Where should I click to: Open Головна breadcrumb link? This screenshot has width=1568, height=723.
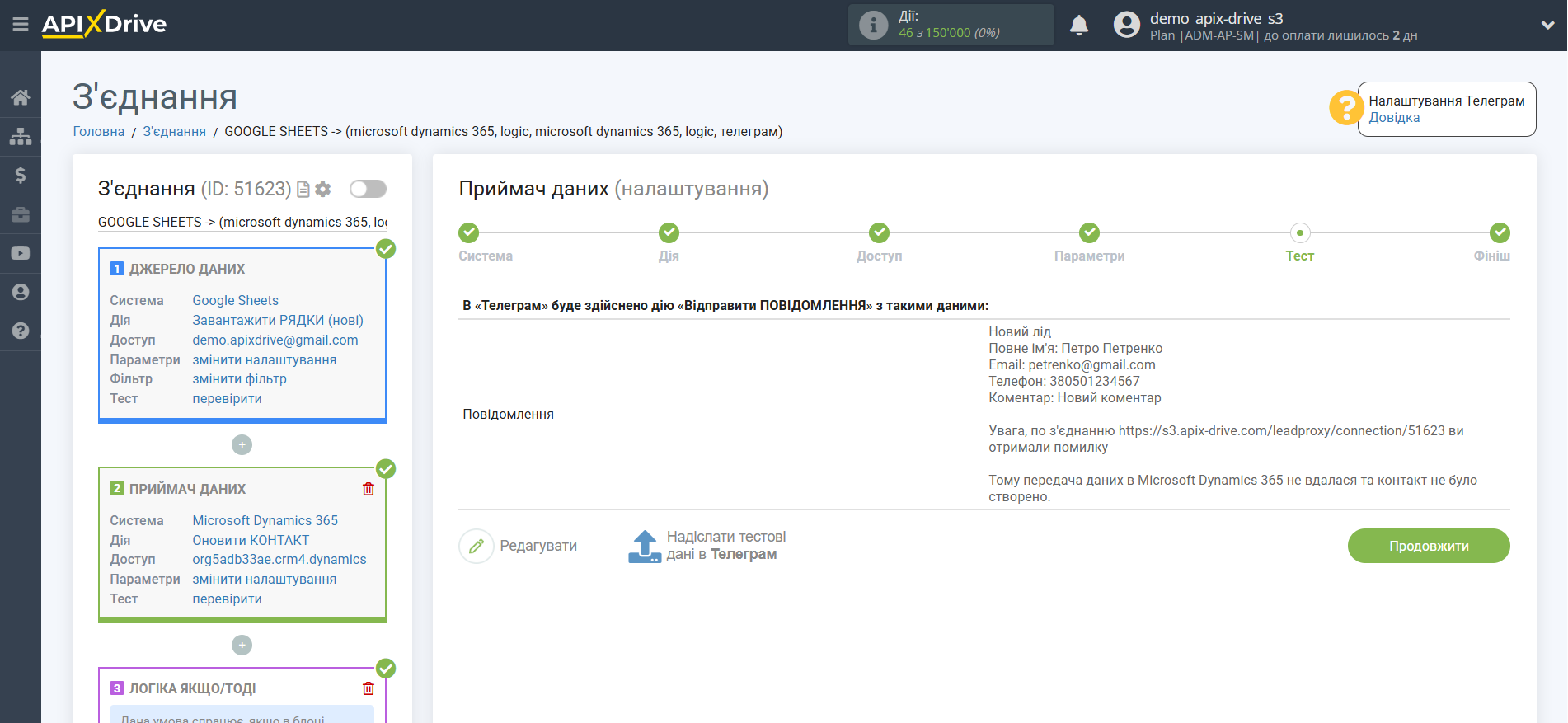[x=99, y=132]
